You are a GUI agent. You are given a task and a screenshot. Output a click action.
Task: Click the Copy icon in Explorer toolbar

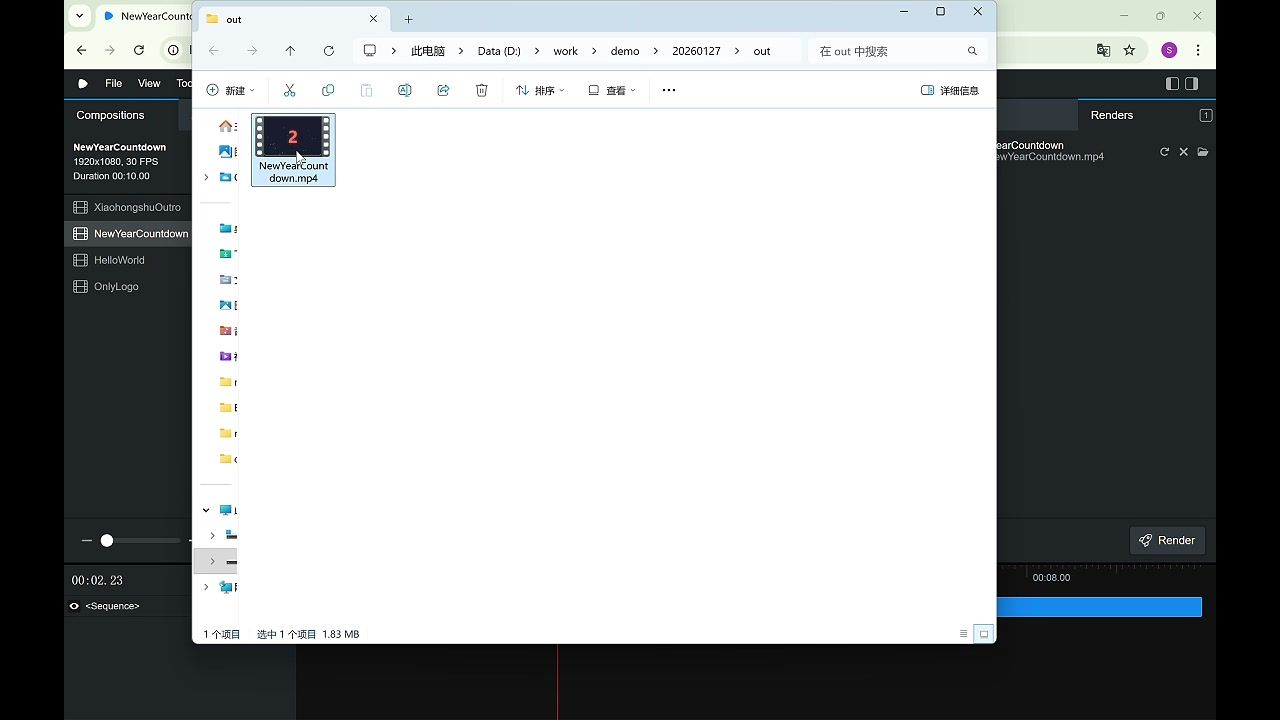[x=328, y=90]
